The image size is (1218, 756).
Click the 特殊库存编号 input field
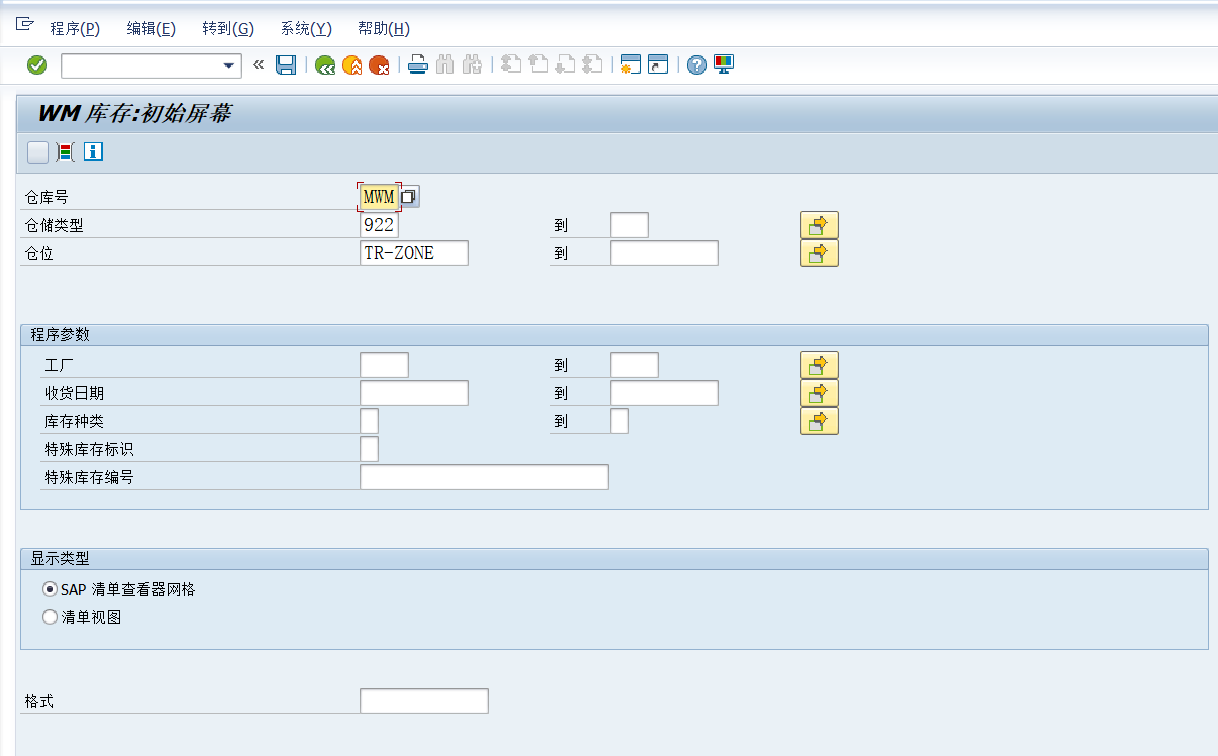(x=484, y=477)
